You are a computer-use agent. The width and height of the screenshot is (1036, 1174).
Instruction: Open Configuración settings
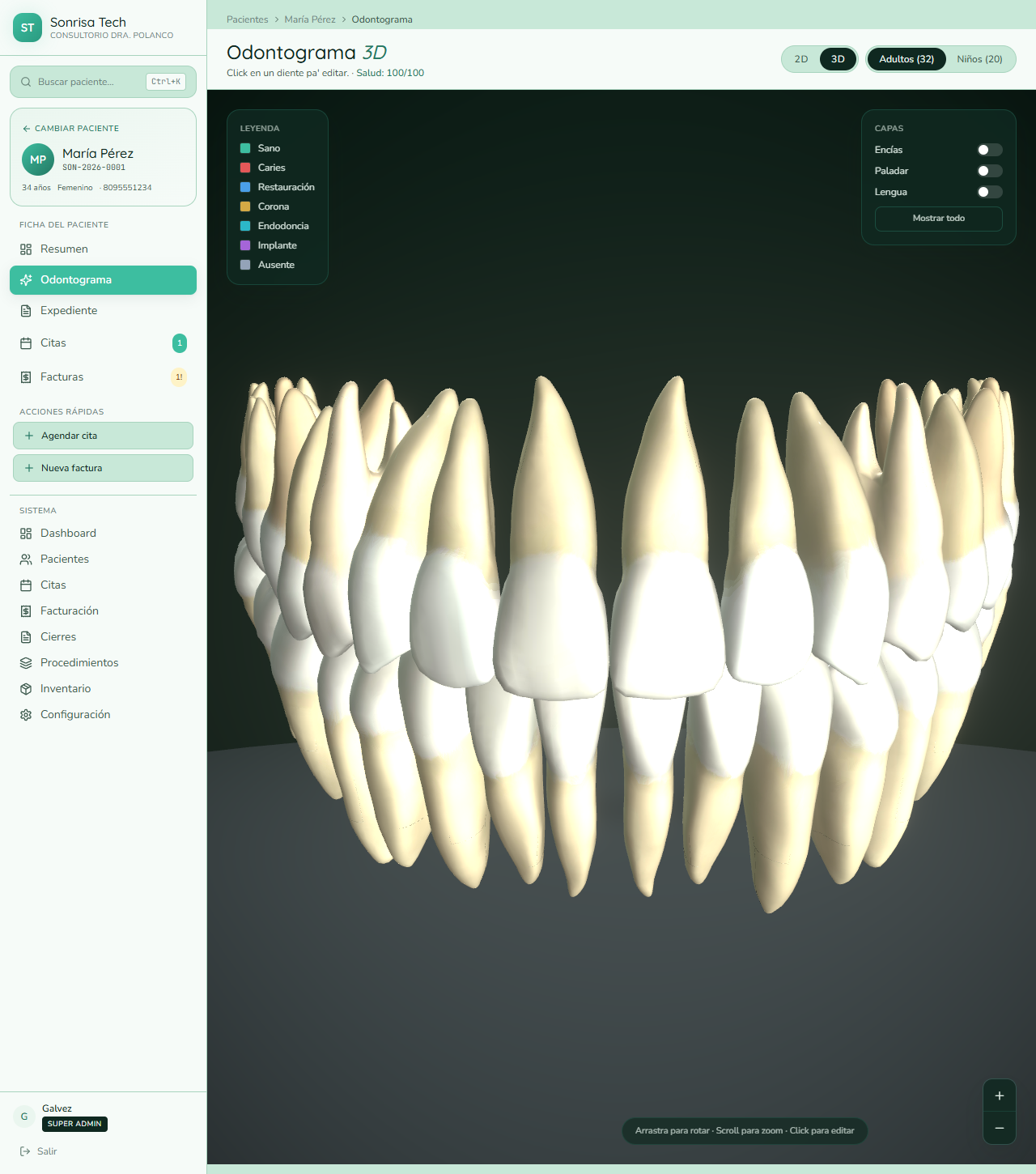[103, 715]
